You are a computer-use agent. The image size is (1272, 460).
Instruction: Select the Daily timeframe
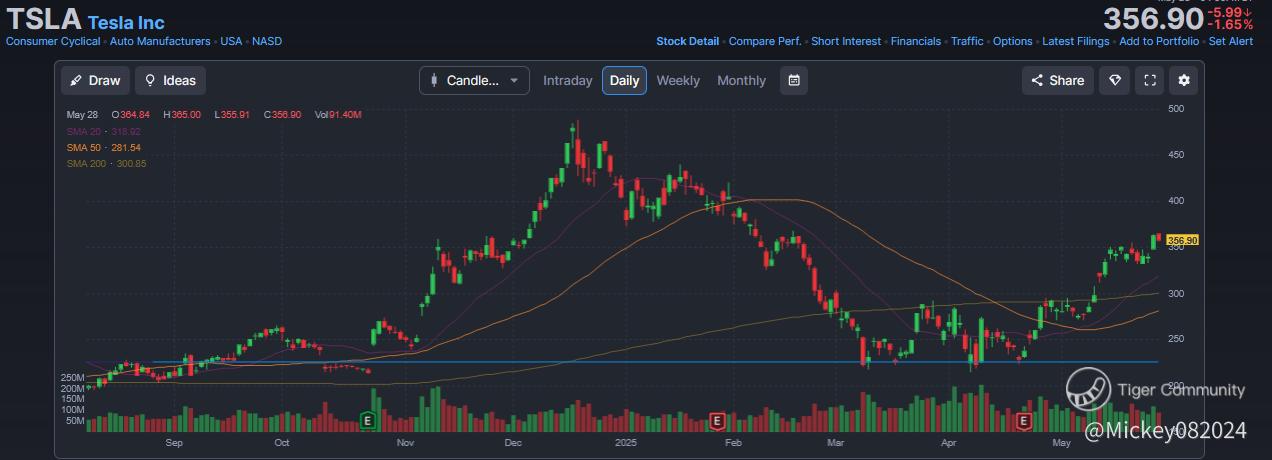pyautogui.click(x=624, y=81)
